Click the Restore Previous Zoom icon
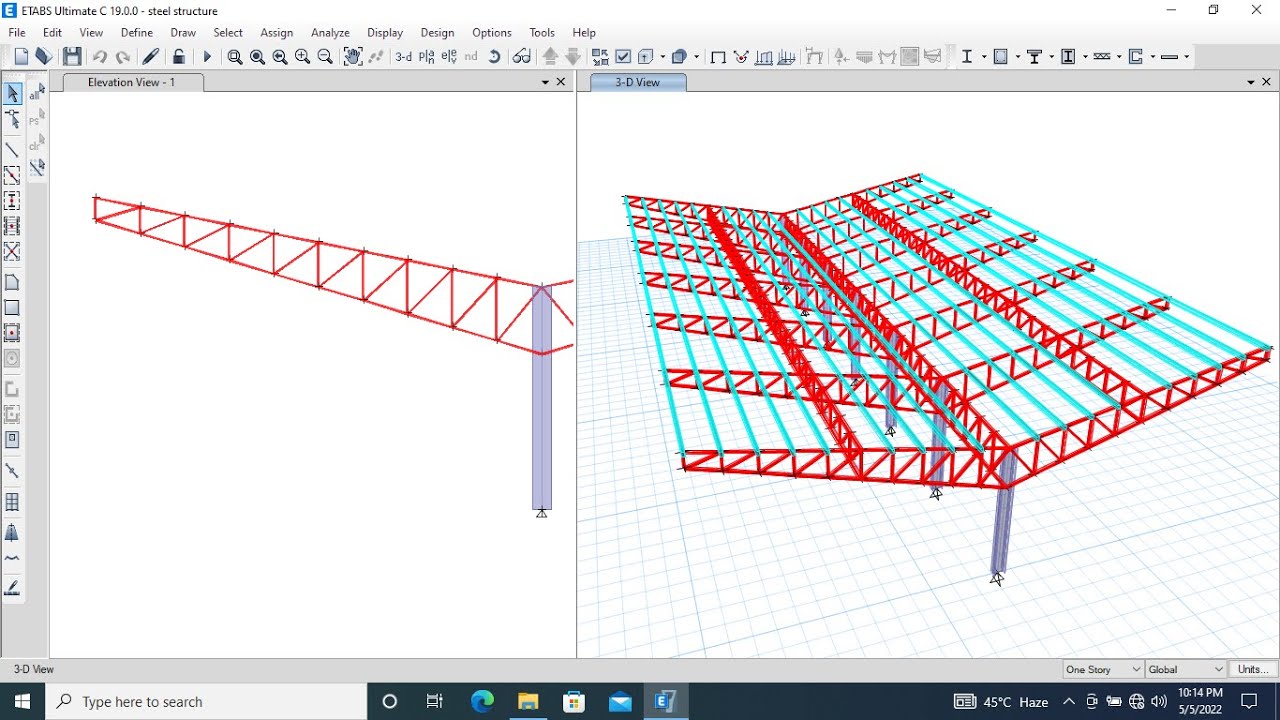1280x720 pixels. click(280, 57)
